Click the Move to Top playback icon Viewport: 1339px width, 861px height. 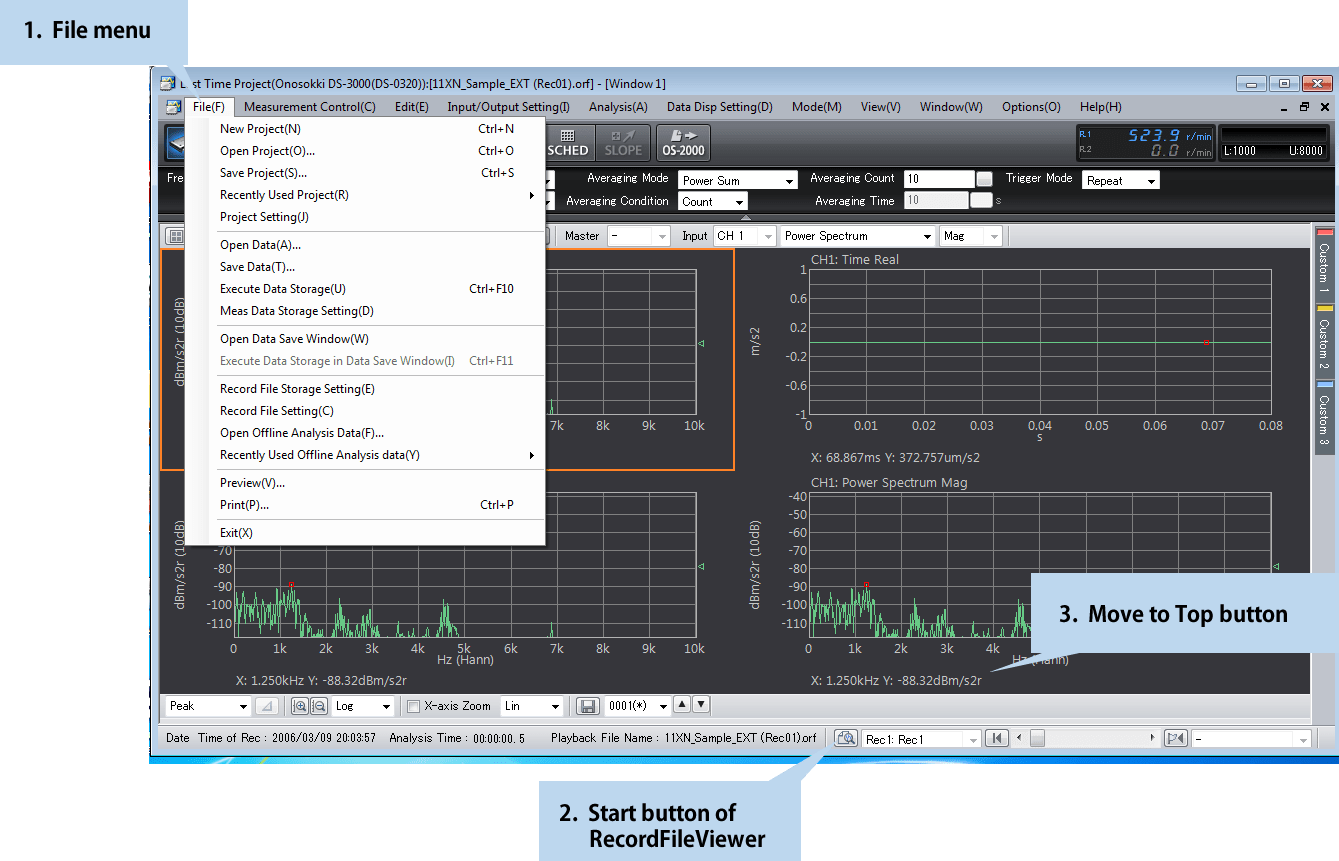coord(996,738)
